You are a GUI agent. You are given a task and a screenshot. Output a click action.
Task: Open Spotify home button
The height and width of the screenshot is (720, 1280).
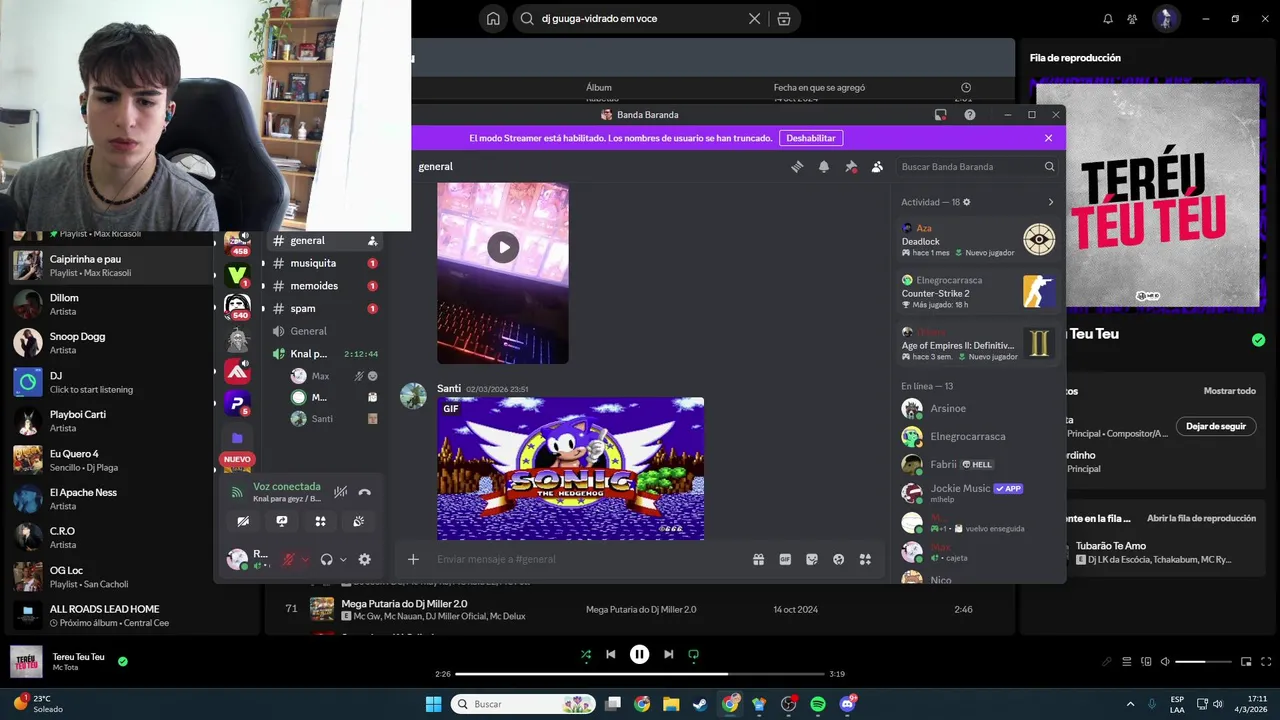(493, 18)
